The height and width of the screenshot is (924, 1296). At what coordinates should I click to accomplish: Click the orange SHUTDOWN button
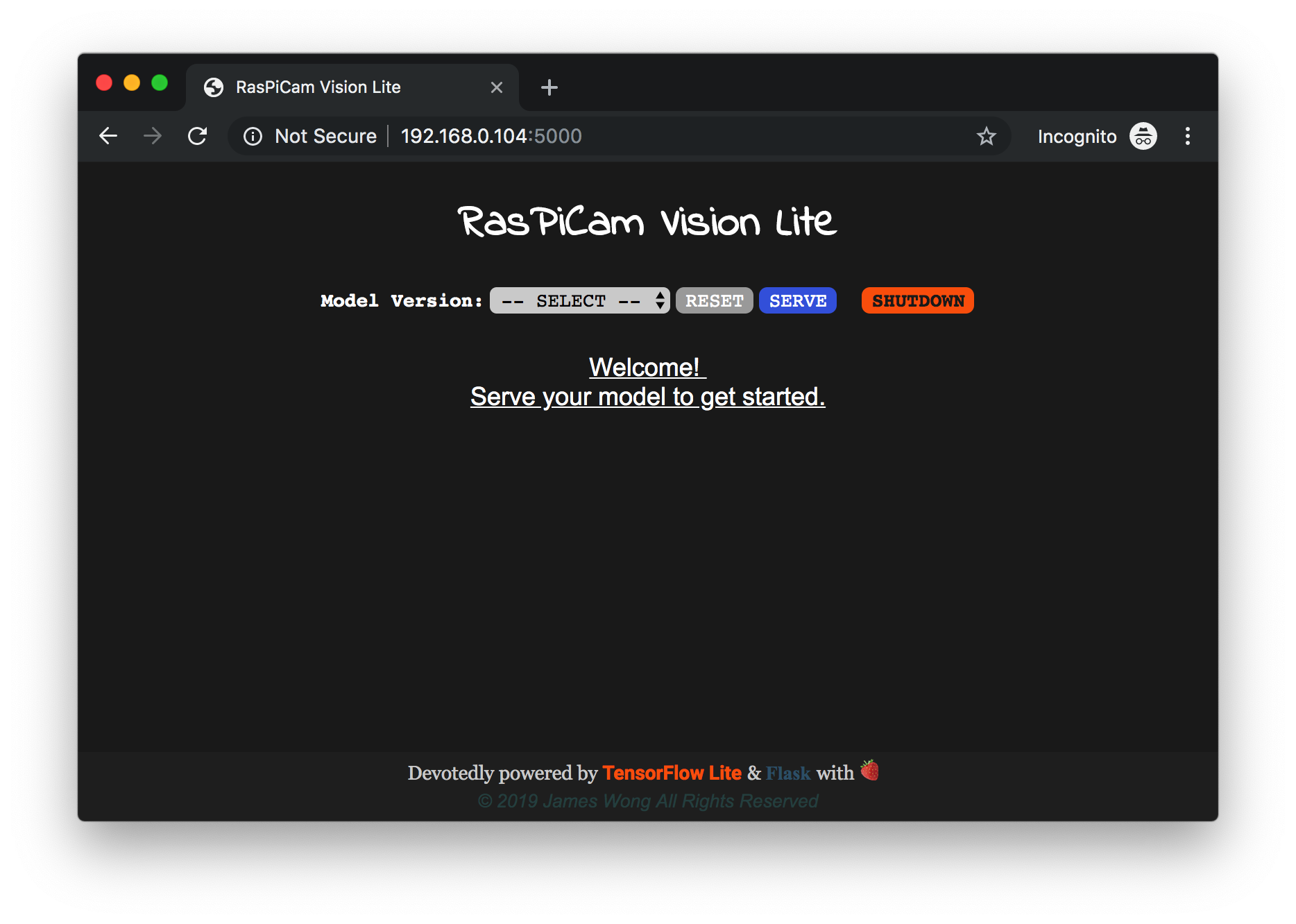(x=918, y=300)
